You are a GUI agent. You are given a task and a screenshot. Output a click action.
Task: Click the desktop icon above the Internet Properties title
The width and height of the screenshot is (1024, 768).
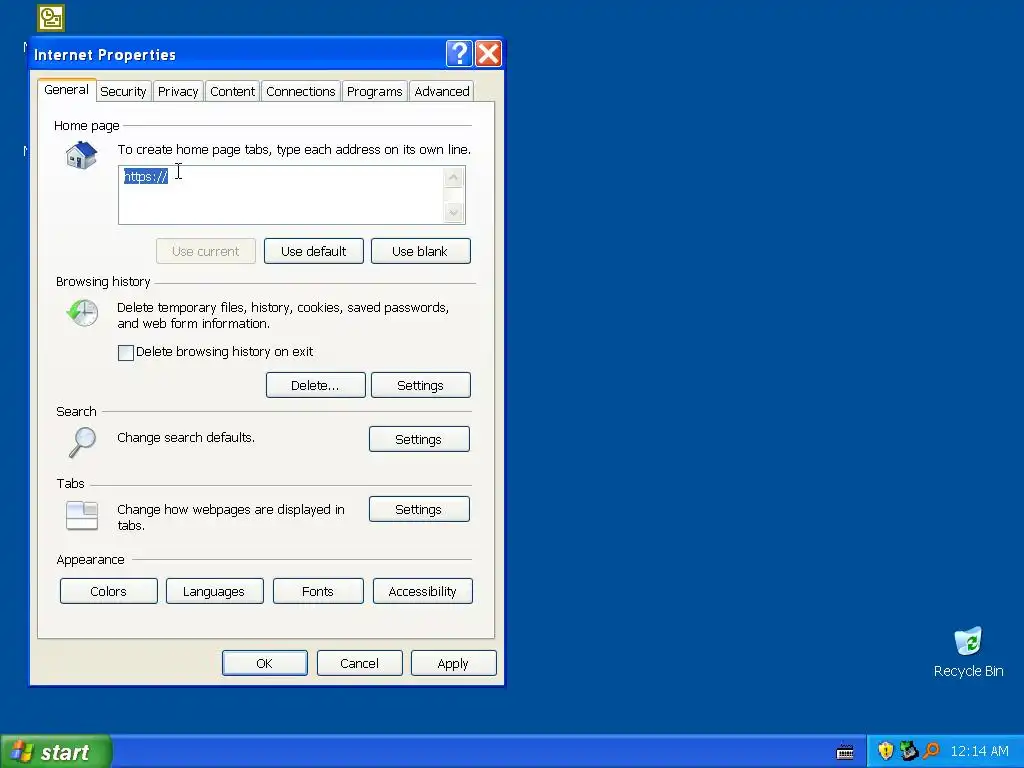51,18
